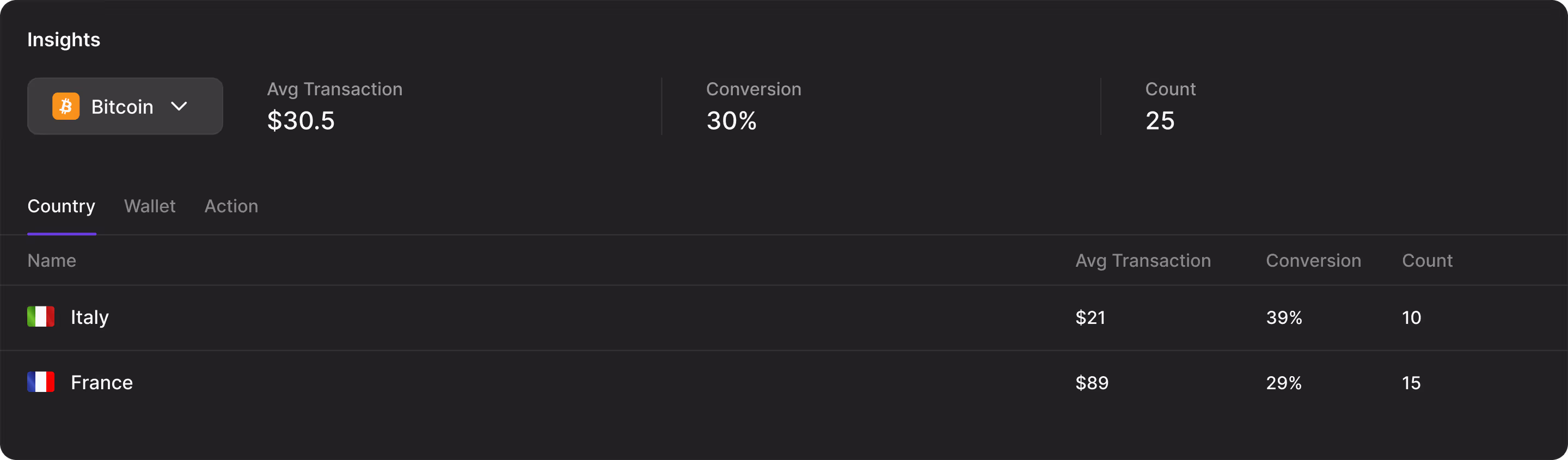Sort table by Count column header

pos(1427,260)
